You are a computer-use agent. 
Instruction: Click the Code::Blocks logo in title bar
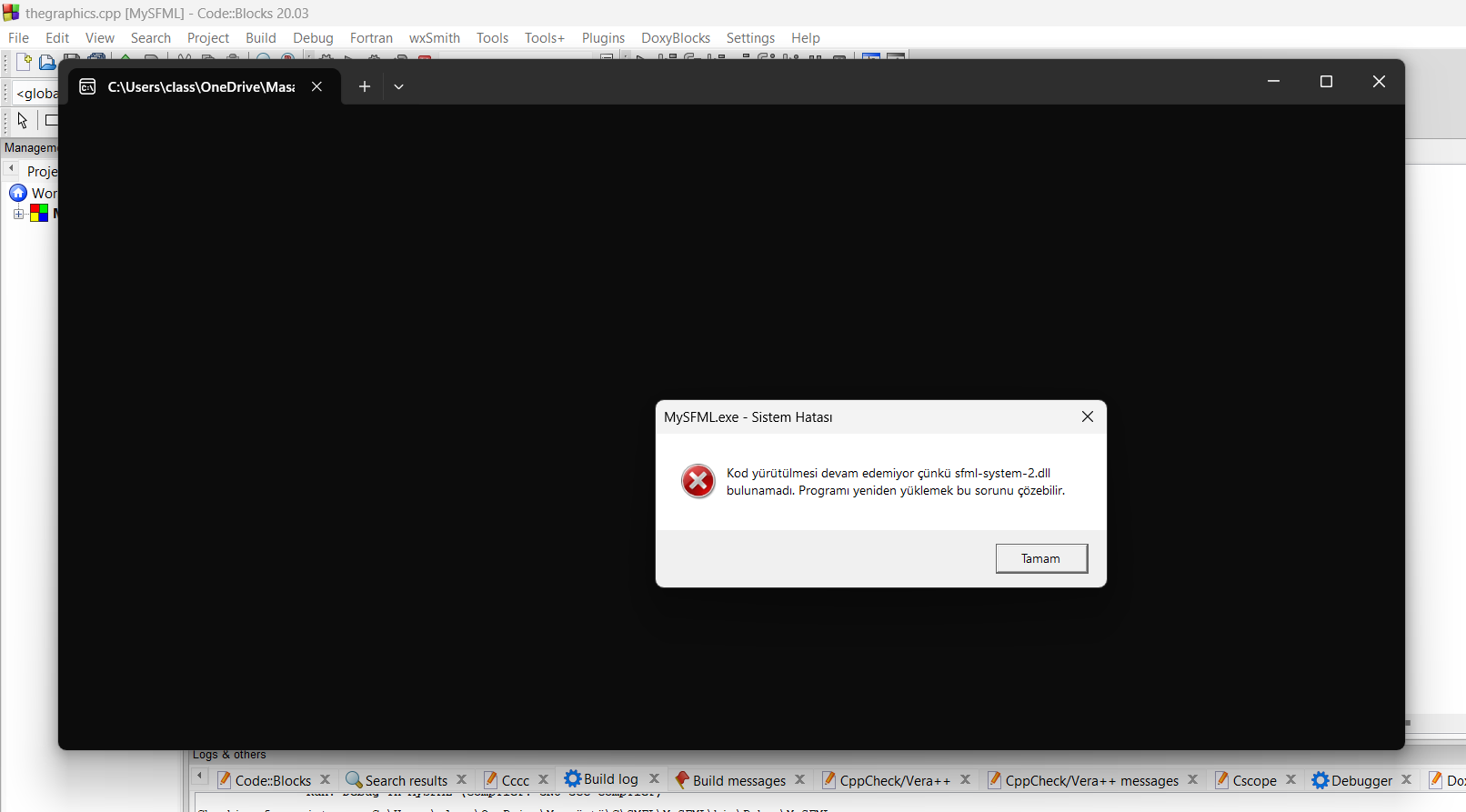click(11, 13)
